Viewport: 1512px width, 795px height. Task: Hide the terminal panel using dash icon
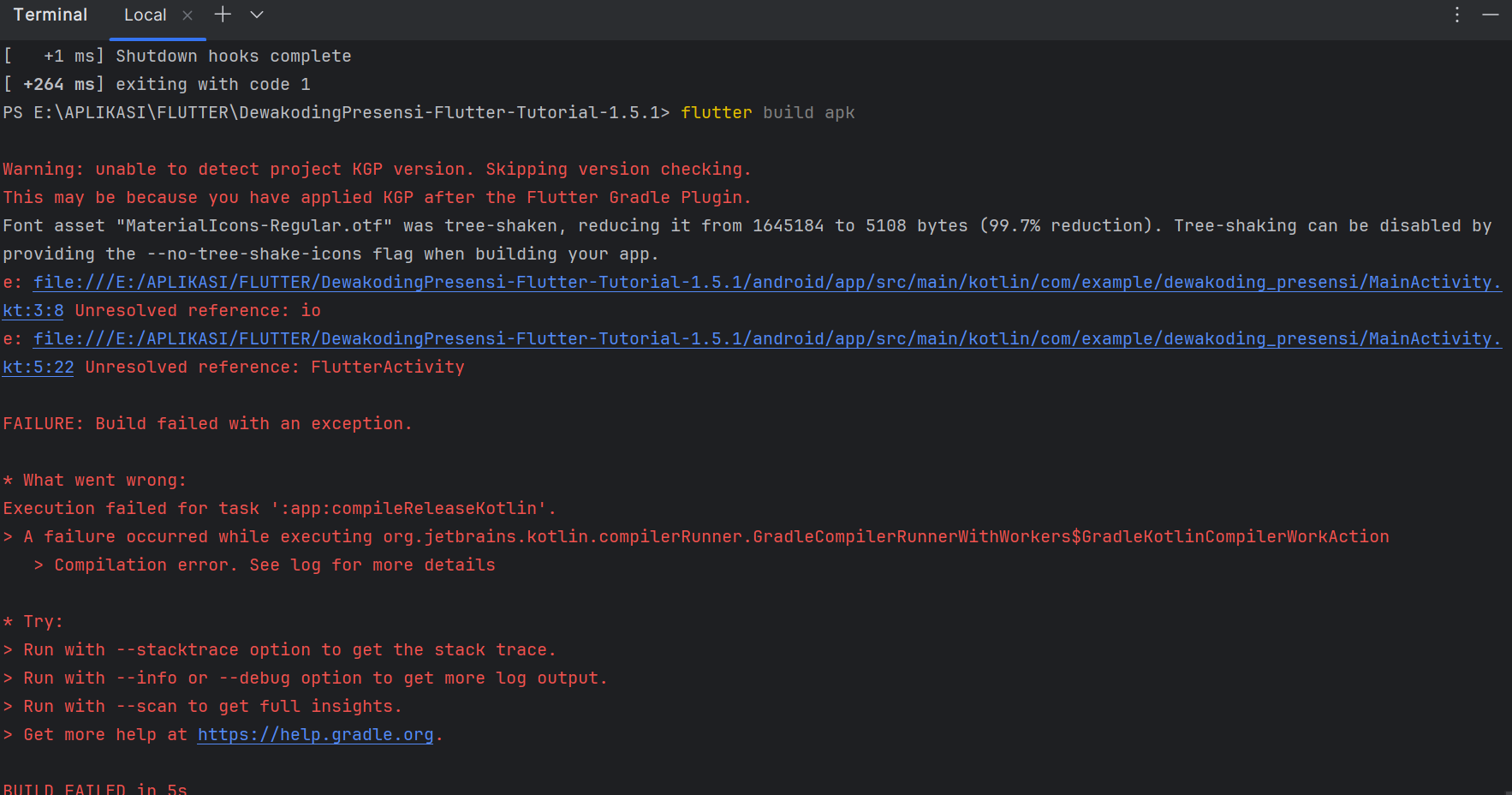click(1491, 15)
